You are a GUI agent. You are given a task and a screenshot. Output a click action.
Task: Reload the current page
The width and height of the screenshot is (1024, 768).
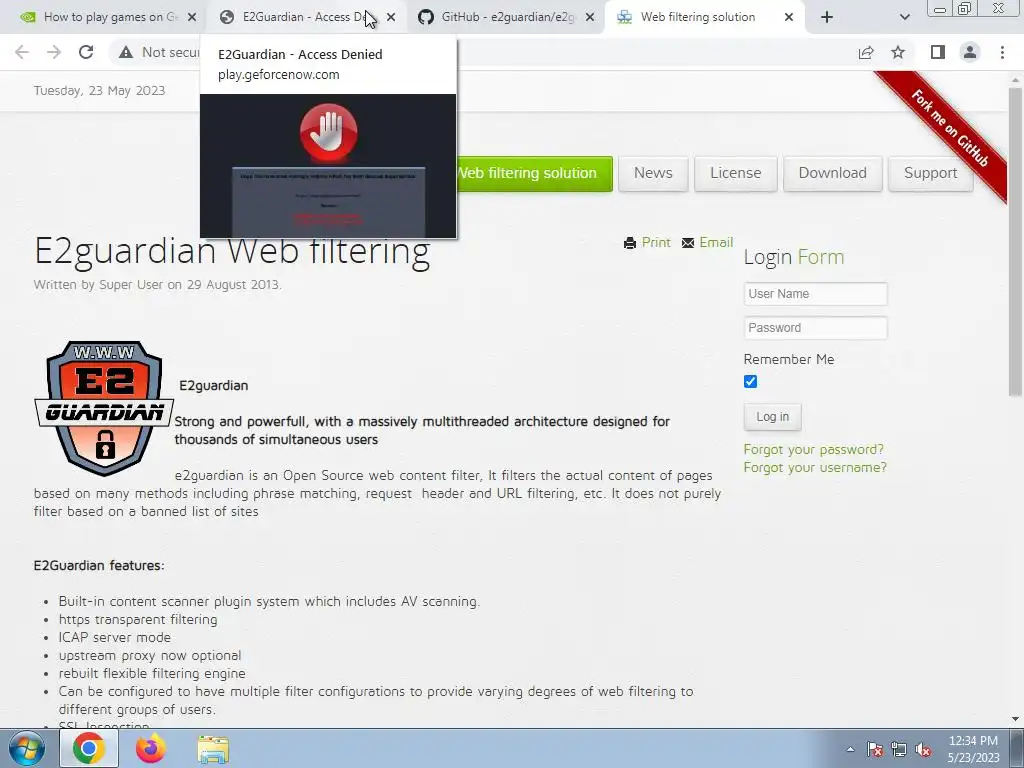86,52
